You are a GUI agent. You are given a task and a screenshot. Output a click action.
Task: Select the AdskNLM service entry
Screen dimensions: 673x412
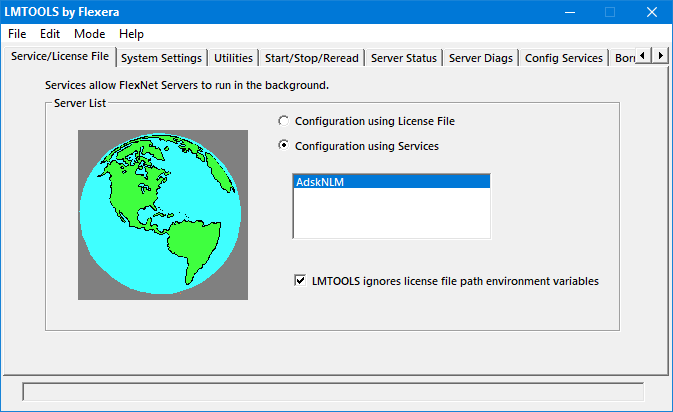coord(391,182)
